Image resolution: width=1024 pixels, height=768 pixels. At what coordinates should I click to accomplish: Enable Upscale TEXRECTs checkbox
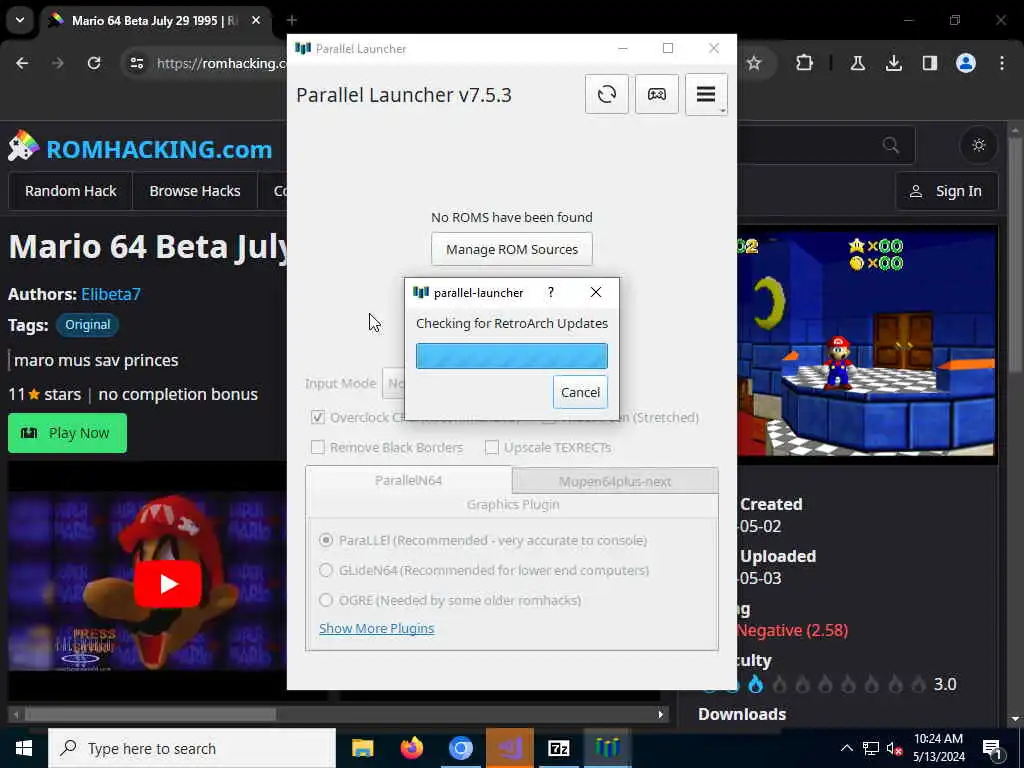coord(492,447)
